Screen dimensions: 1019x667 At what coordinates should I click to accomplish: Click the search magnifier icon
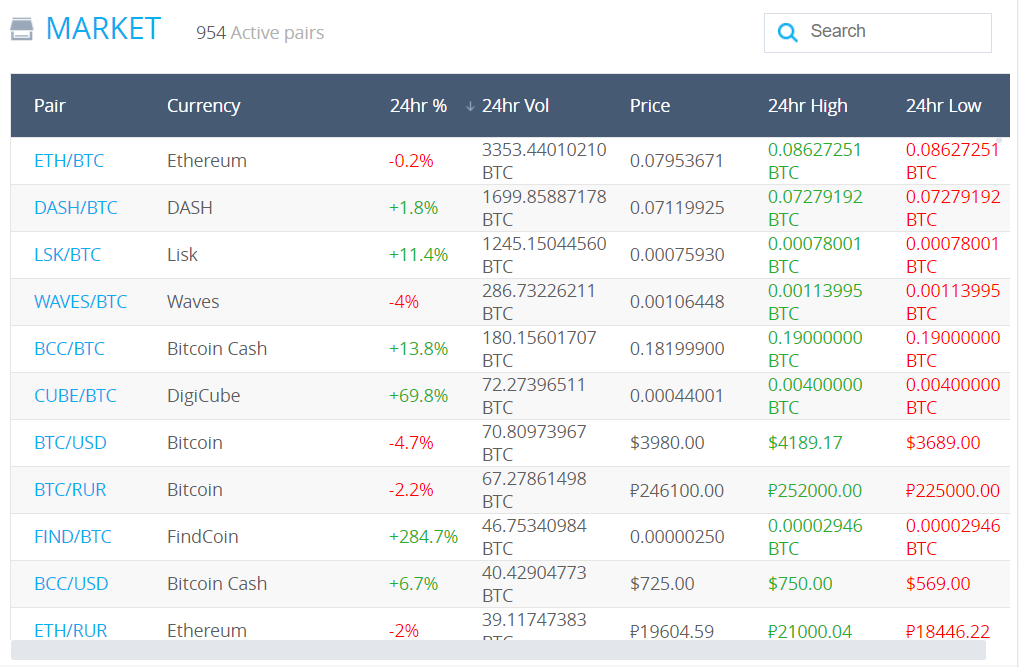coord(788,33)
